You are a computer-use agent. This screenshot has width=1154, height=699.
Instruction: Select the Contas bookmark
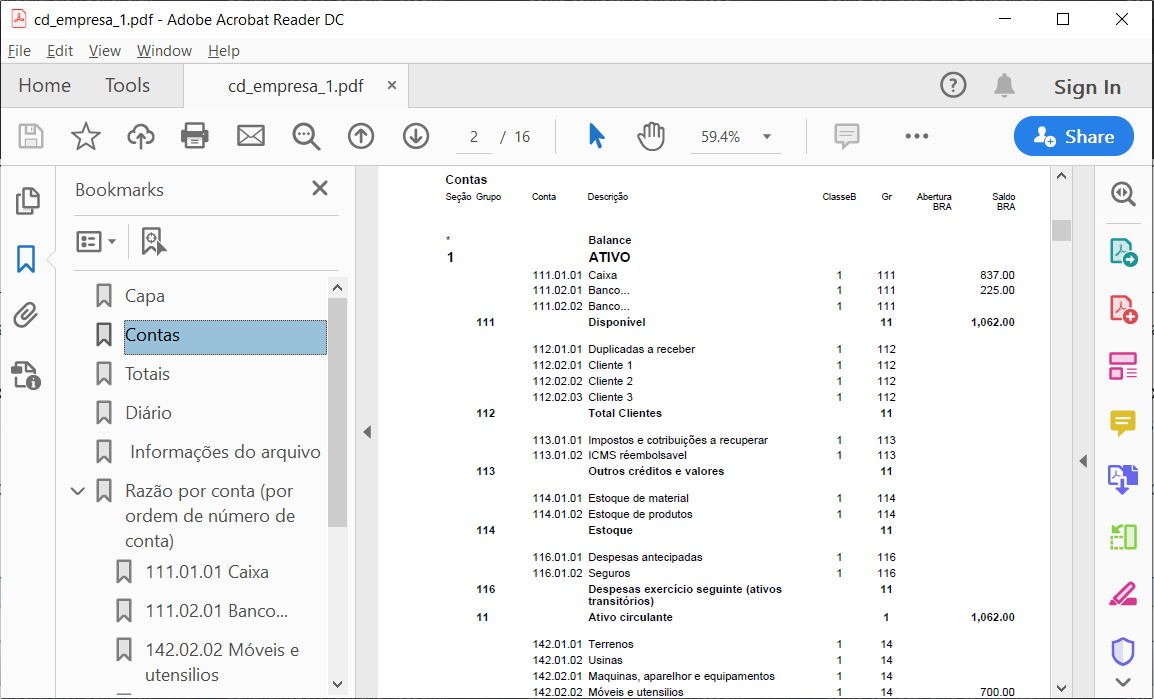coord(225,335)
